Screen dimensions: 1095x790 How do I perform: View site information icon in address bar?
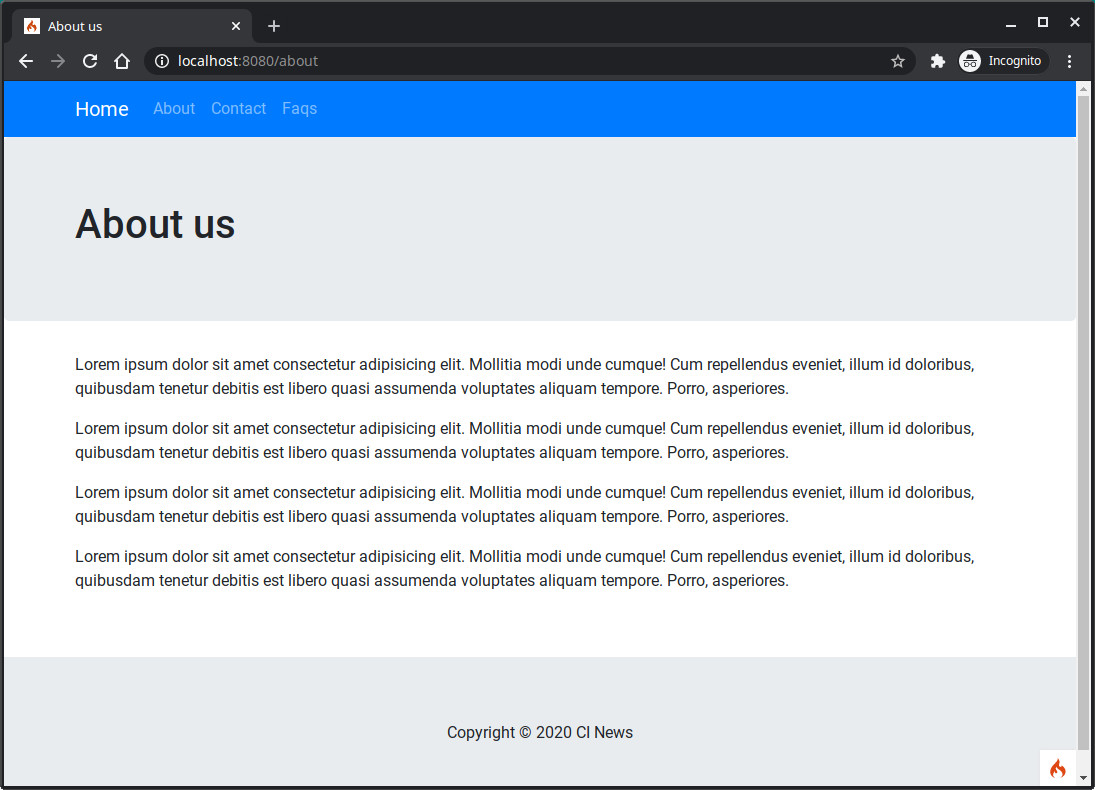pos(162,61)
